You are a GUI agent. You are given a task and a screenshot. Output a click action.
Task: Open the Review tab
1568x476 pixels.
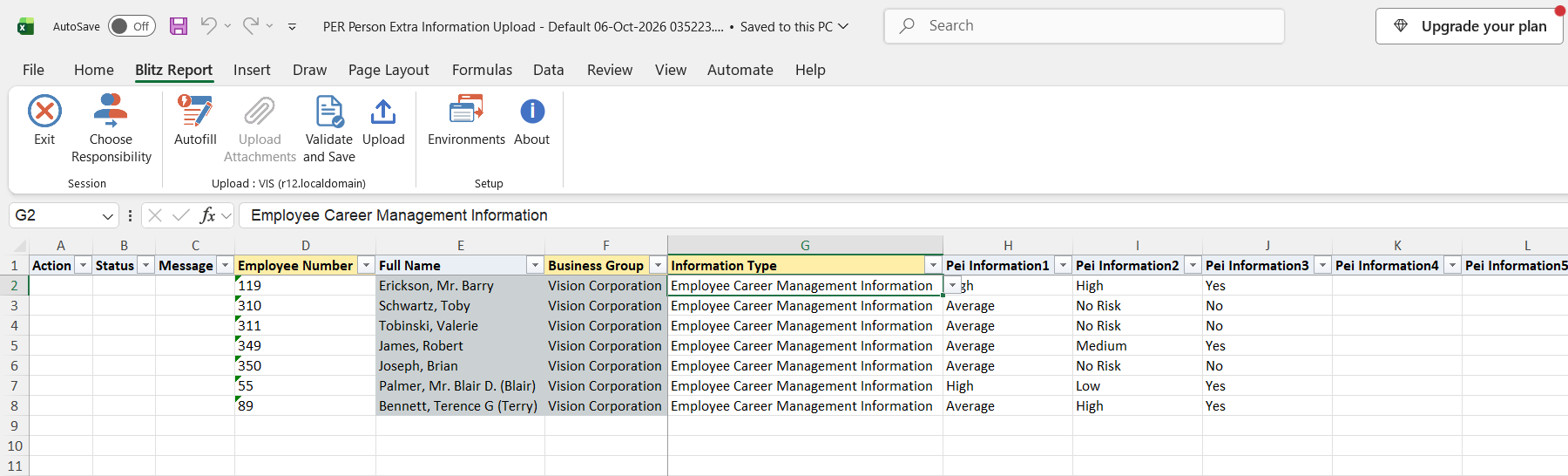pos(610,70)
